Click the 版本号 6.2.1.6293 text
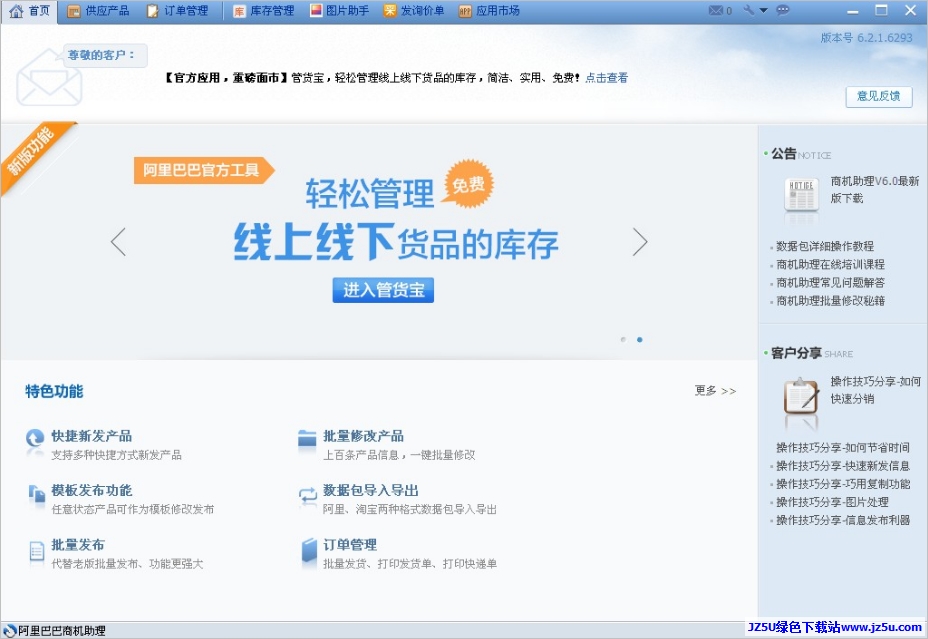 click(866, 38)
